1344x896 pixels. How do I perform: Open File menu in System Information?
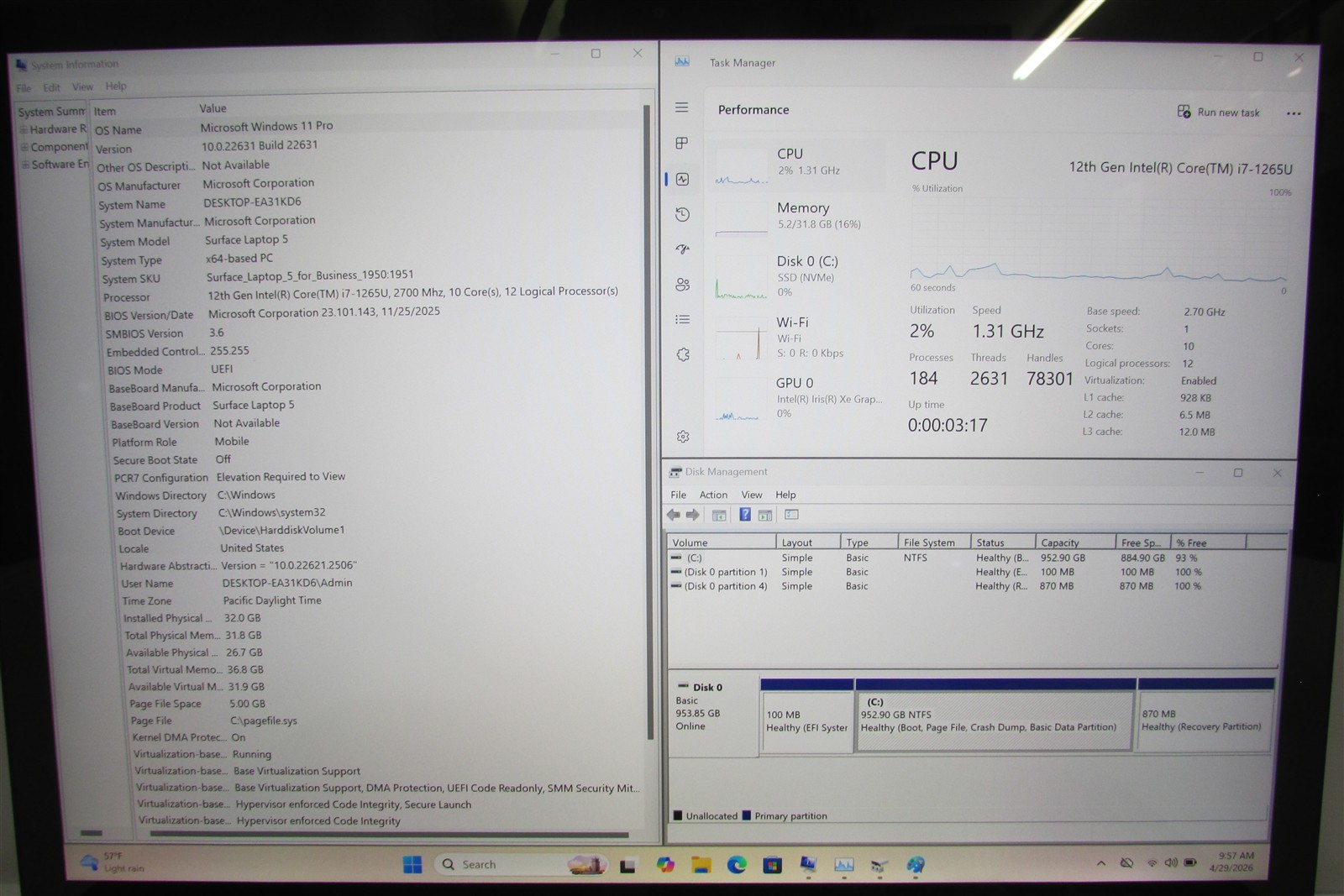(x=24, y=88)
